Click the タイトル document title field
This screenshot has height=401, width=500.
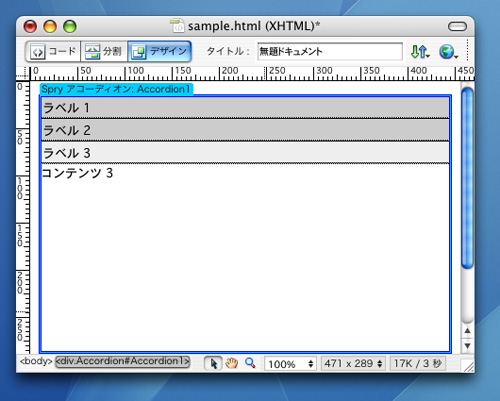[x=330, y=51]
